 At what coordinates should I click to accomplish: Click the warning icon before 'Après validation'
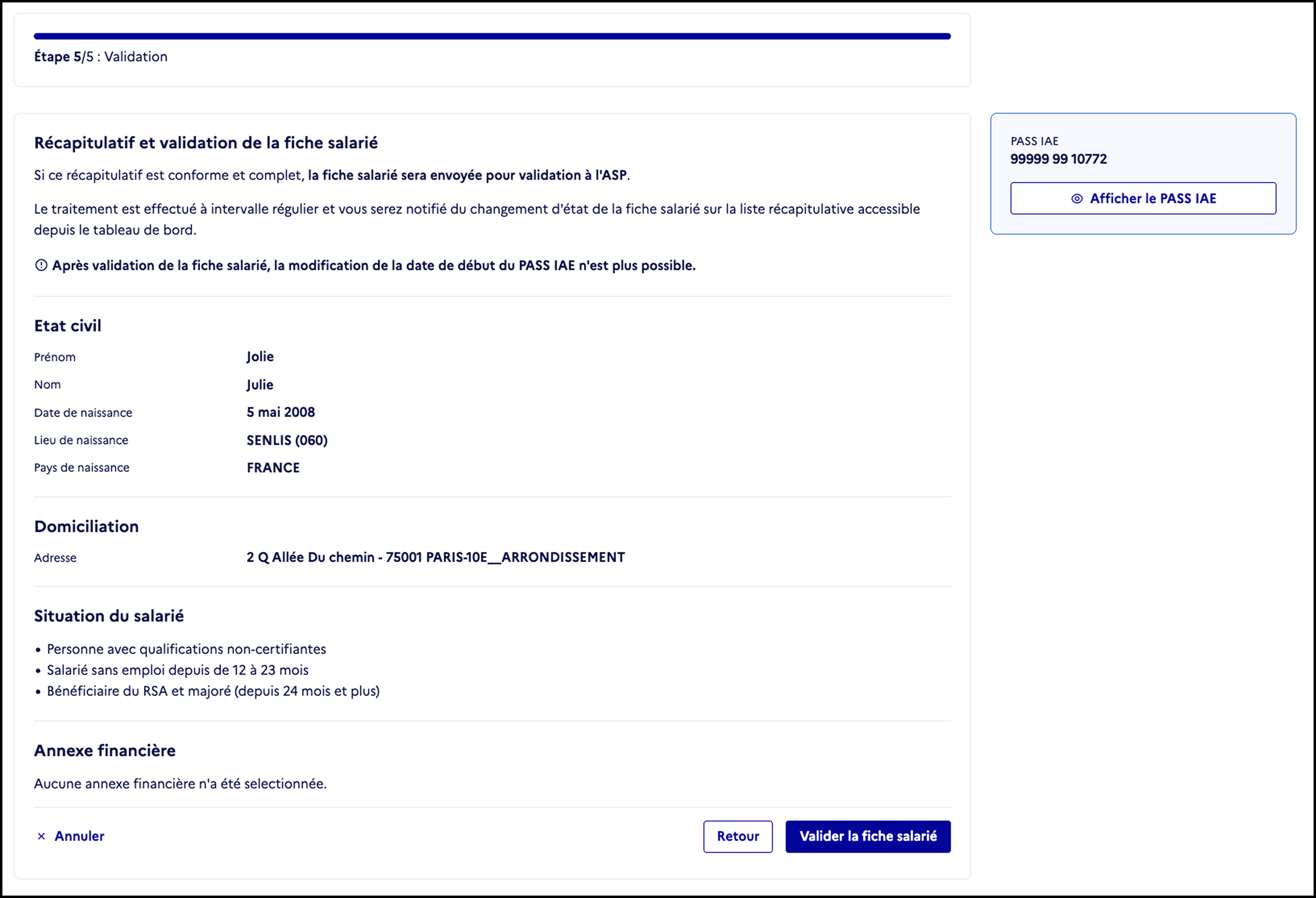(41, 265)
